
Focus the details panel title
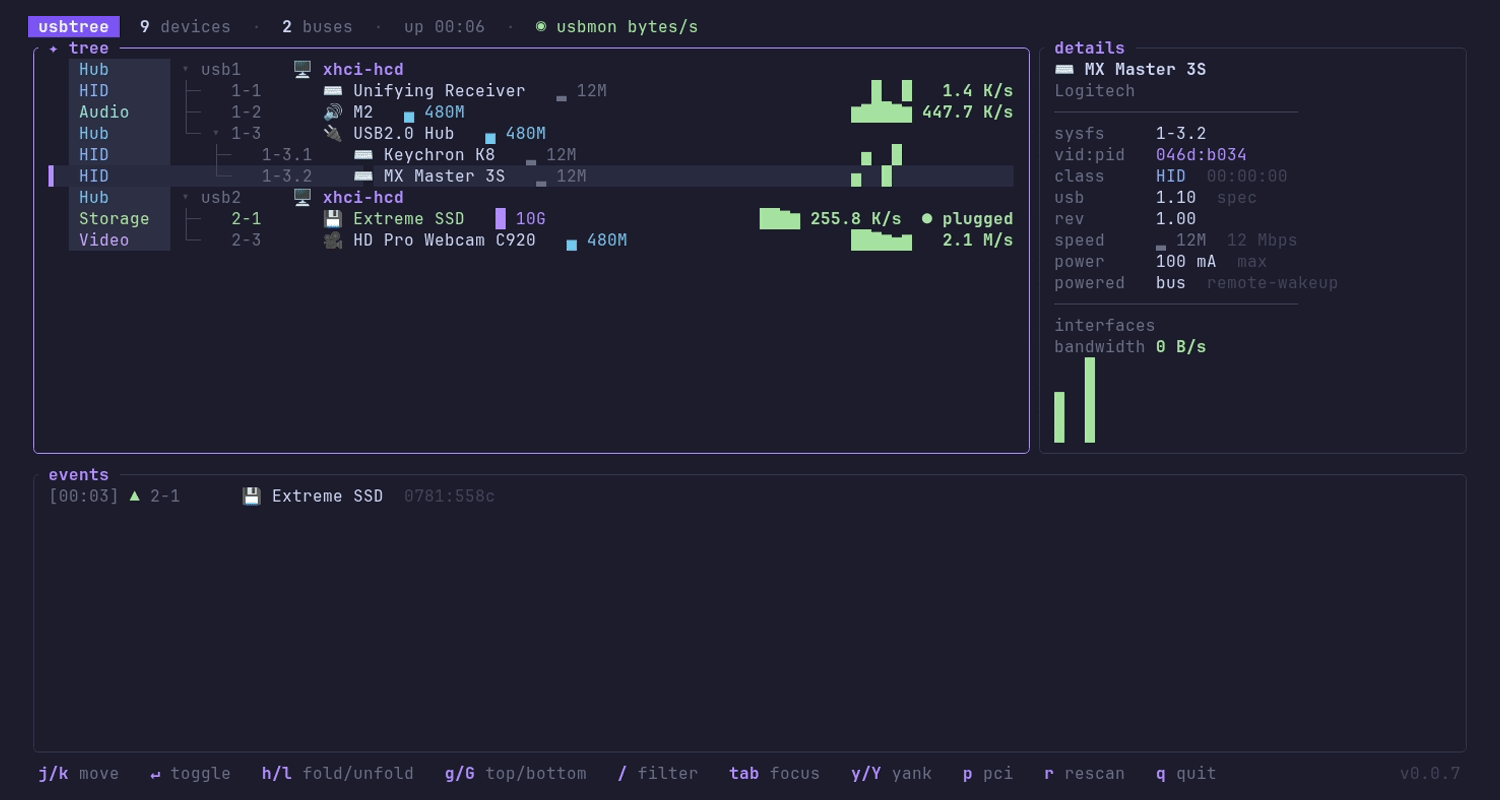point(1089,48)
